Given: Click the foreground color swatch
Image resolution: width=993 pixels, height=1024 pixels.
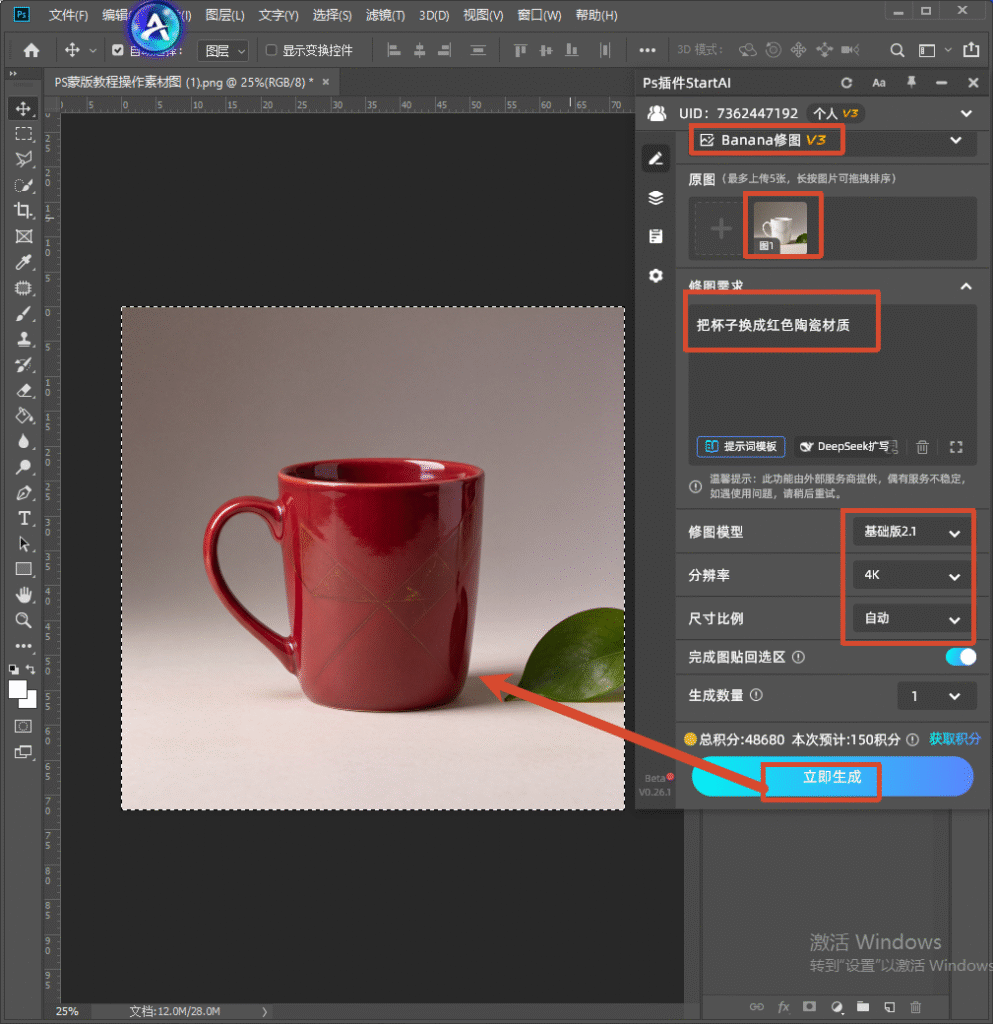Looking at the screenshot, I should tap(18, 690).
